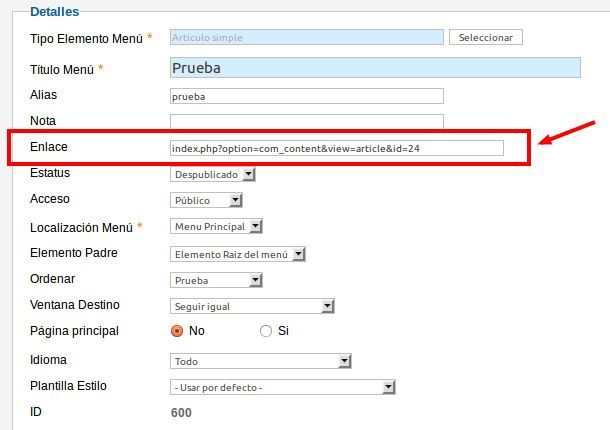Click the Detalles section heading
610x430 pixels.
pyautogui.click(x=54, y=12)
